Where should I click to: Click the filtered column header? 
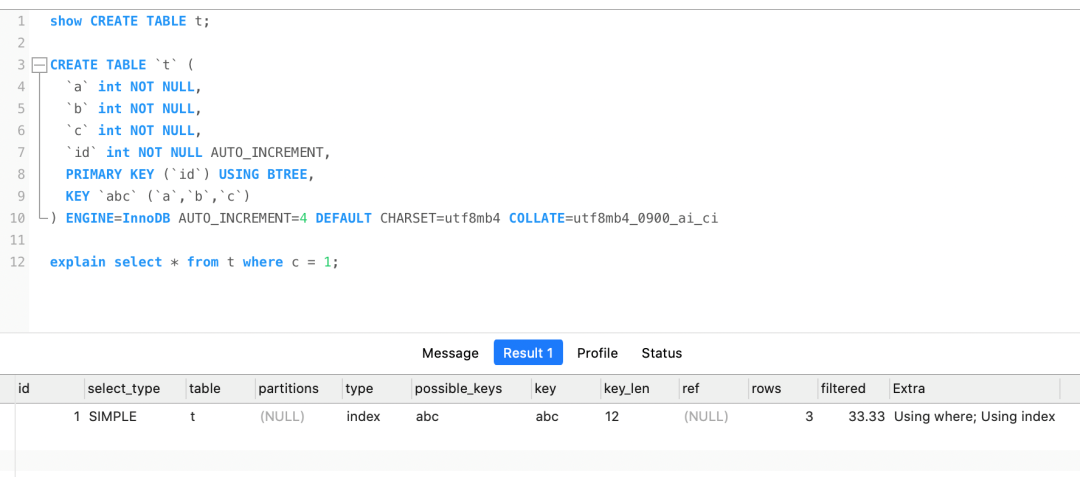tap(842, 388)
